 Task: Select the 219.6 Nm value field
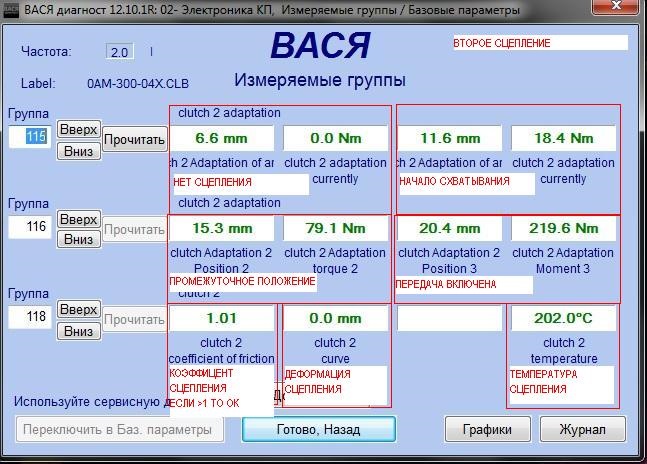tap(564, 228)
